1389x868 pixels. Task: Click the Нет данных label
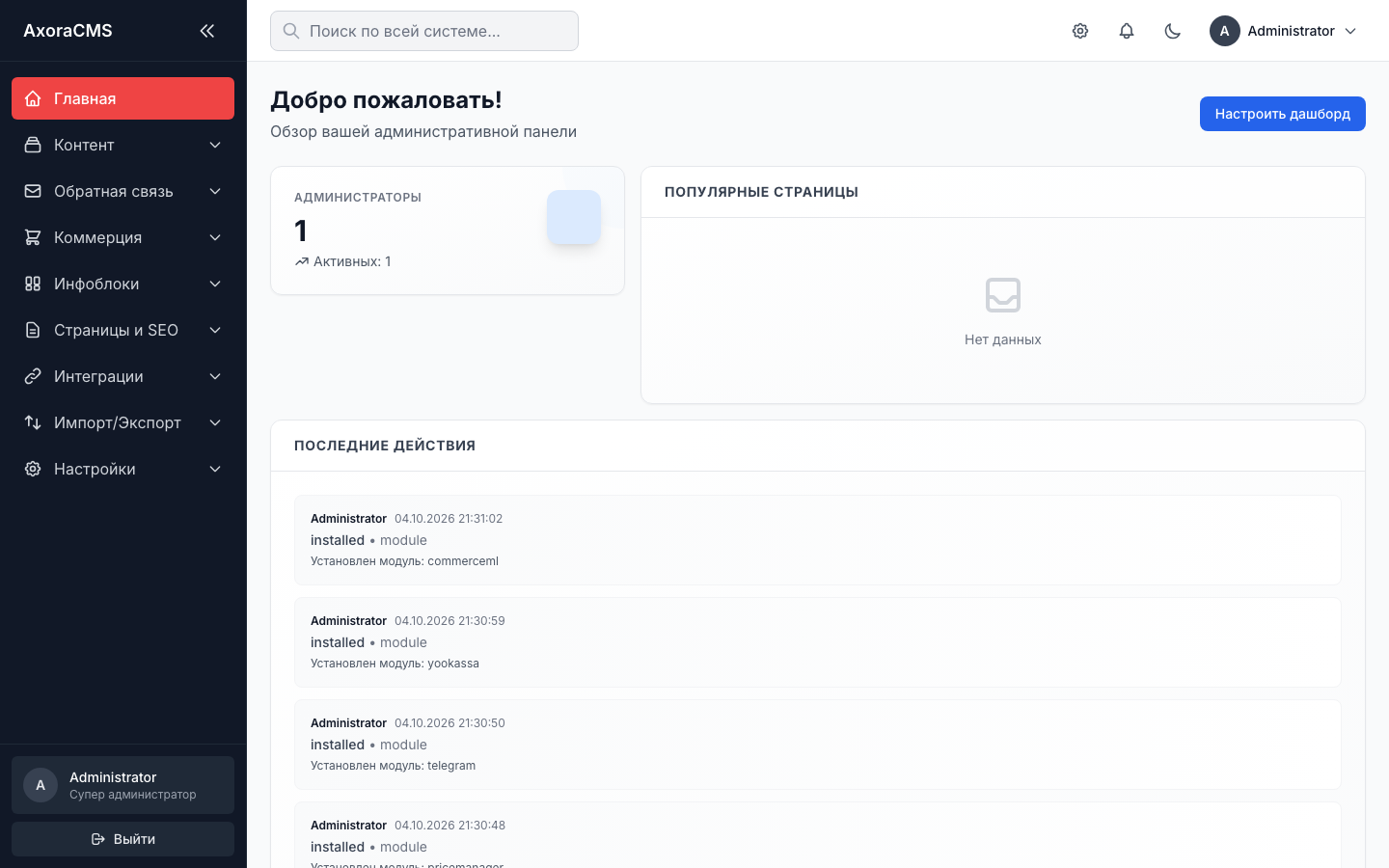[1003, 339]
